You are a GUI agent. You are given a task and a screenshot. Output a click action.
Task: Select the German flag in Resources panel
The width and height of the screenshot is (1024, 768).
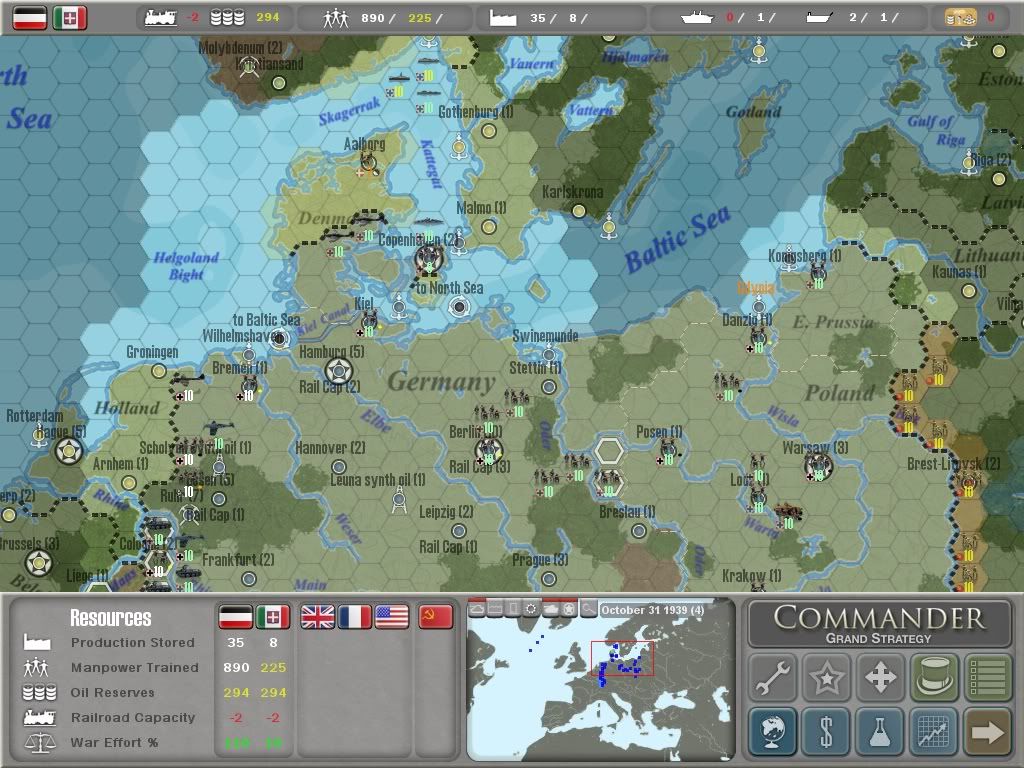click(236, 616)
